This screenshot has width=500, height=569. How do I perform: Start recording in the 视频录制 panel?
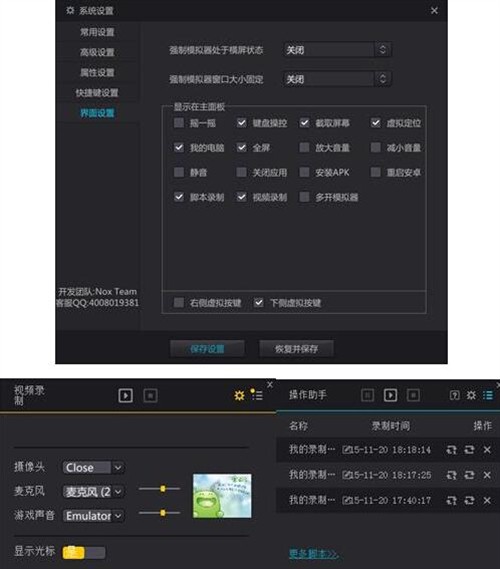point(126,395)
